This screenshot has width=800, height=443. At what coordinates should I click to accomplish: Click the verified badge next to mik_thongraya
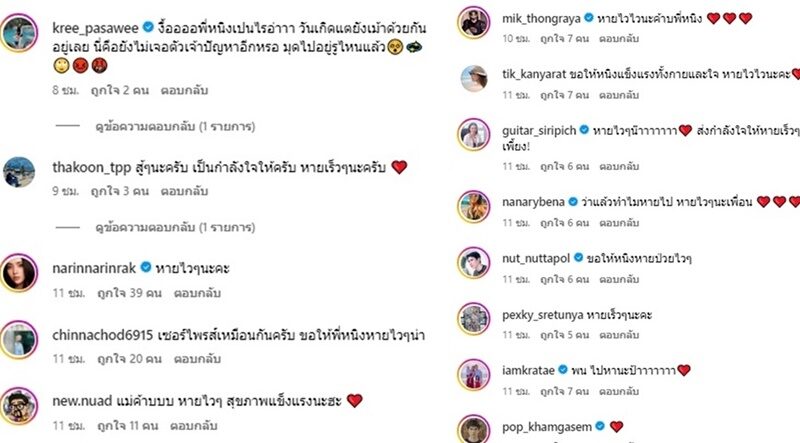click(x=589, y=18)
